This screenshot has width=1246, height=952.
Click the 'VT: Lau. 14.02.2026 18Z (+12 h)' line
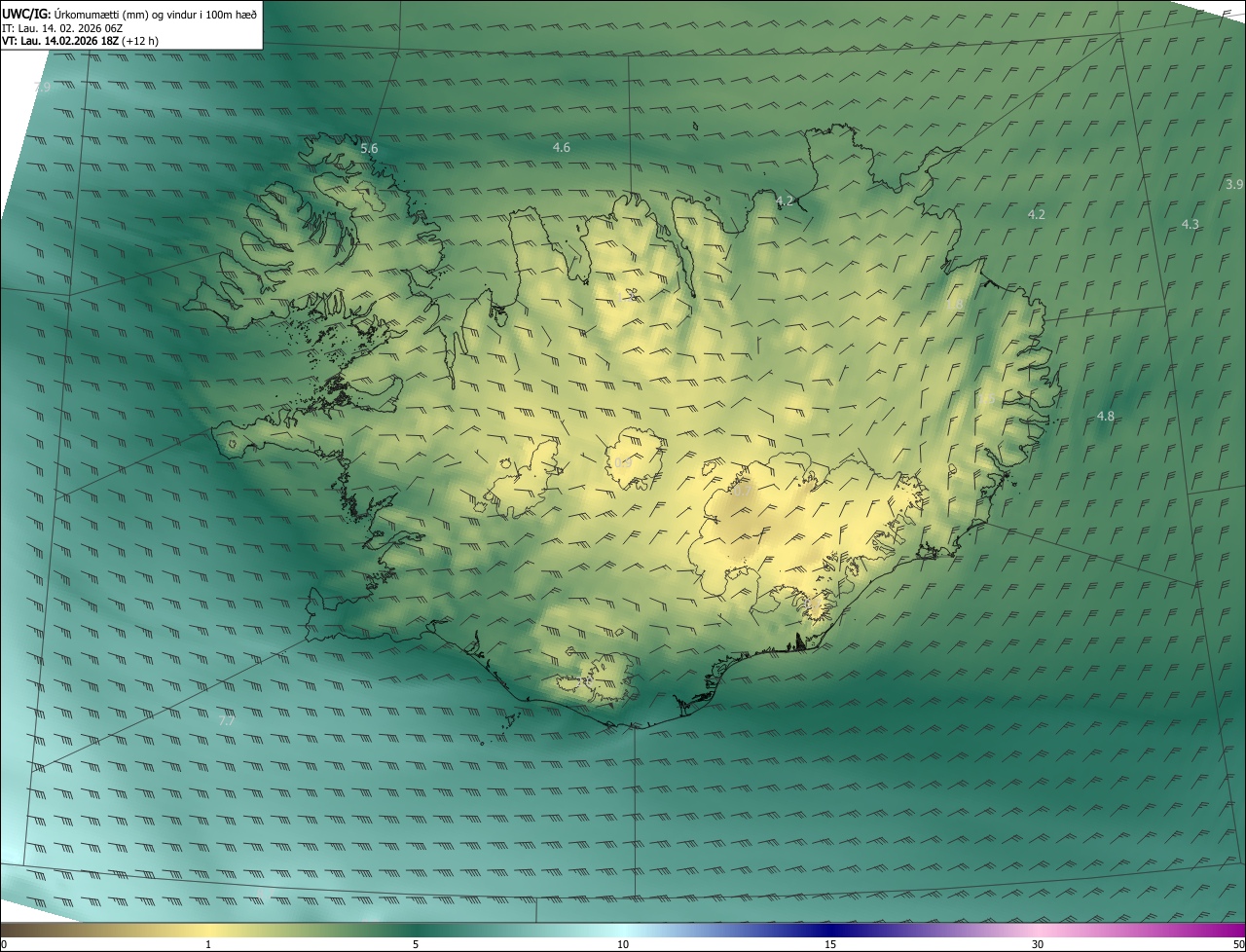pos(81,41)
